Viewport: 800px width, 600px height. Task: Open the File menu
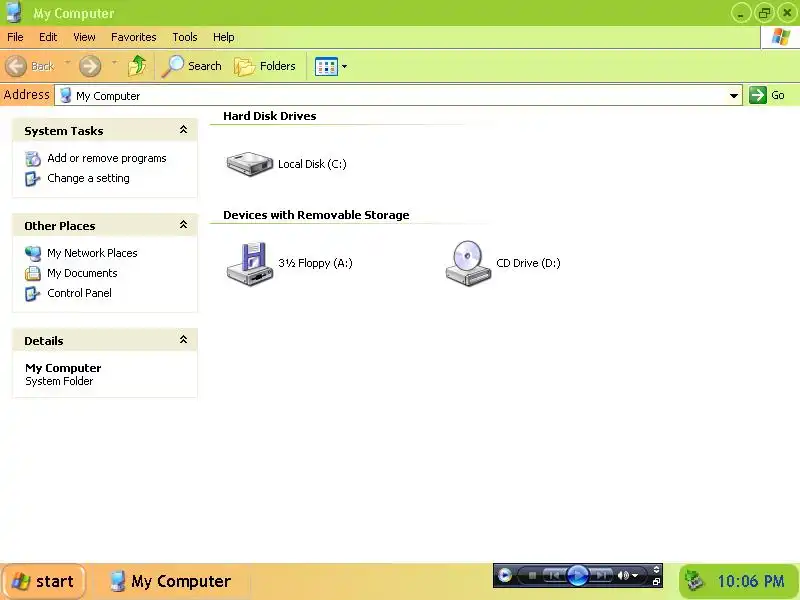(x=15, y=37)
